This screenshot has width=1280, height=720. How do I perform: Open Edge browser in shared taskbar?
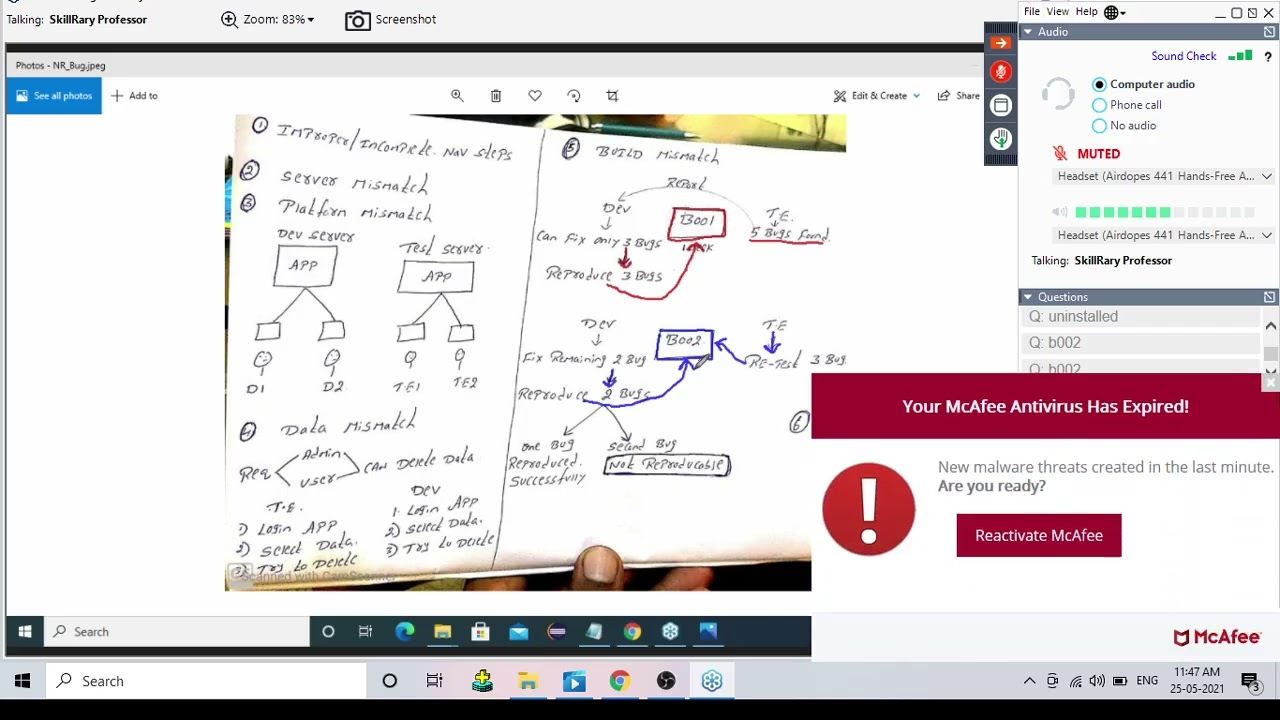[404, 632]
